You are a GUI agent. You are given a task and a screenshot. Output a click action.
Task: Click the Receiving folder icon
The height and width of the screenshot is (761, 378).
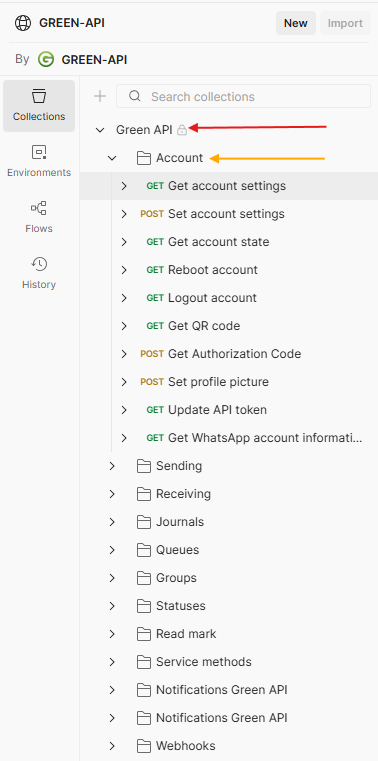144,494
